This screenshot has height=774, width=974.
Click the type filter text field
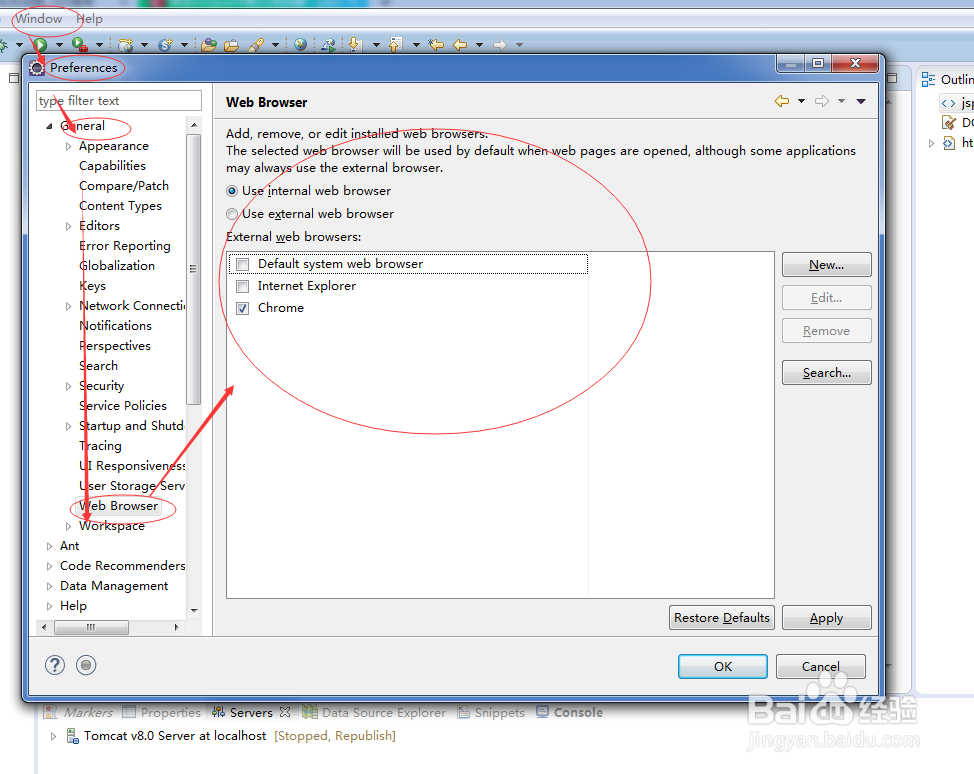(x=119, y=101)
